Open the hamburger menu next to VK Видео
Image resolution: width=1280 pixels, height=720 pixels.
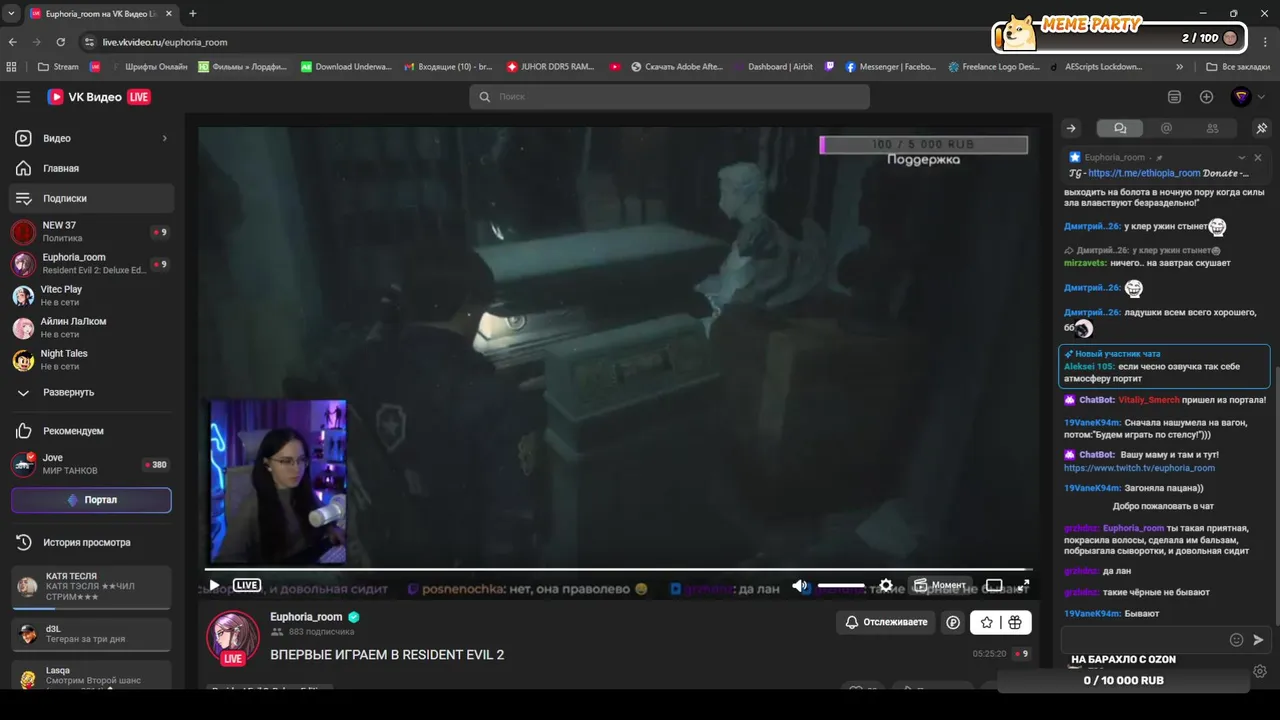[x=23, y=97]
